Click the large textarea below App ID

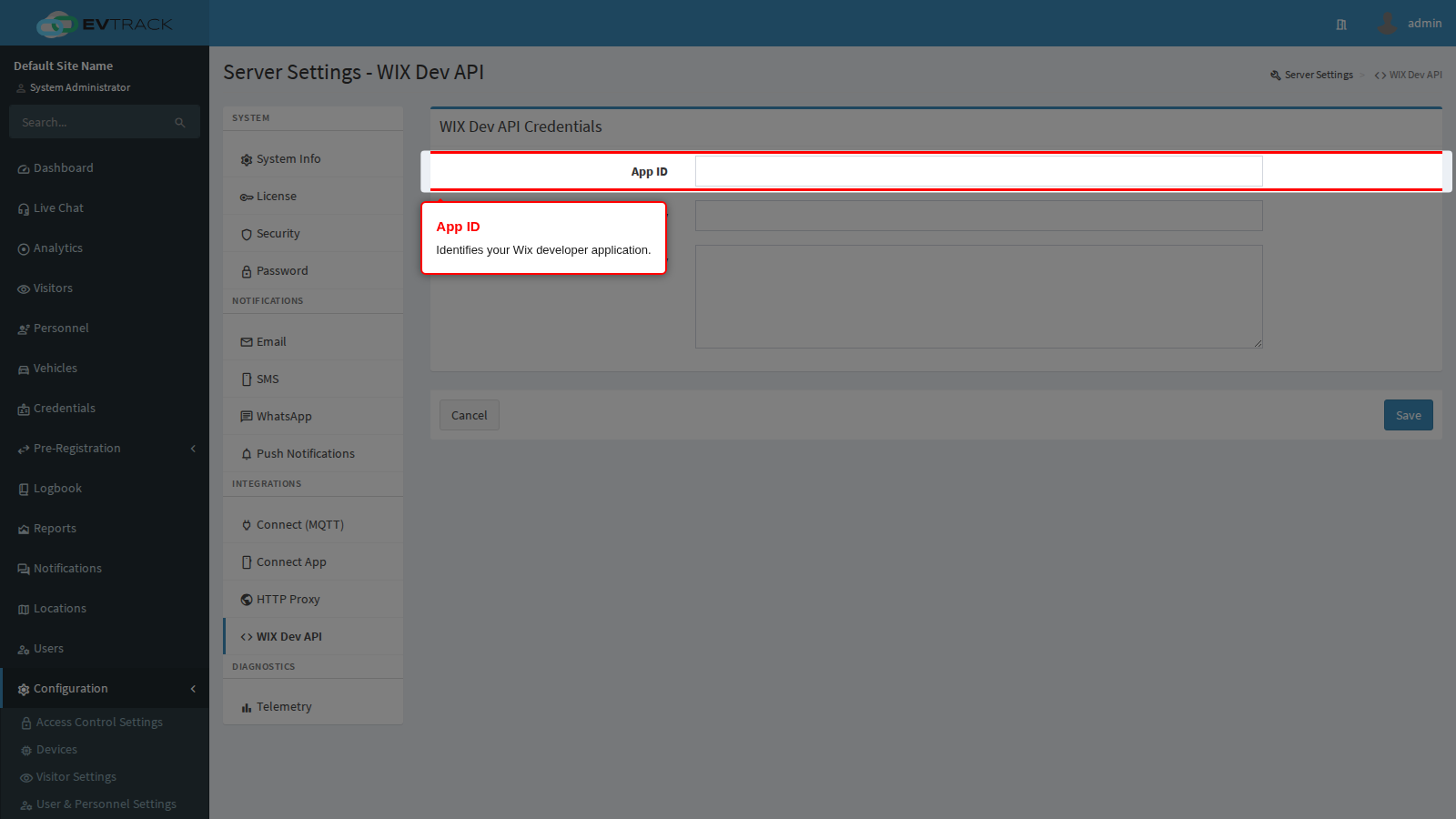click(978, 297)
